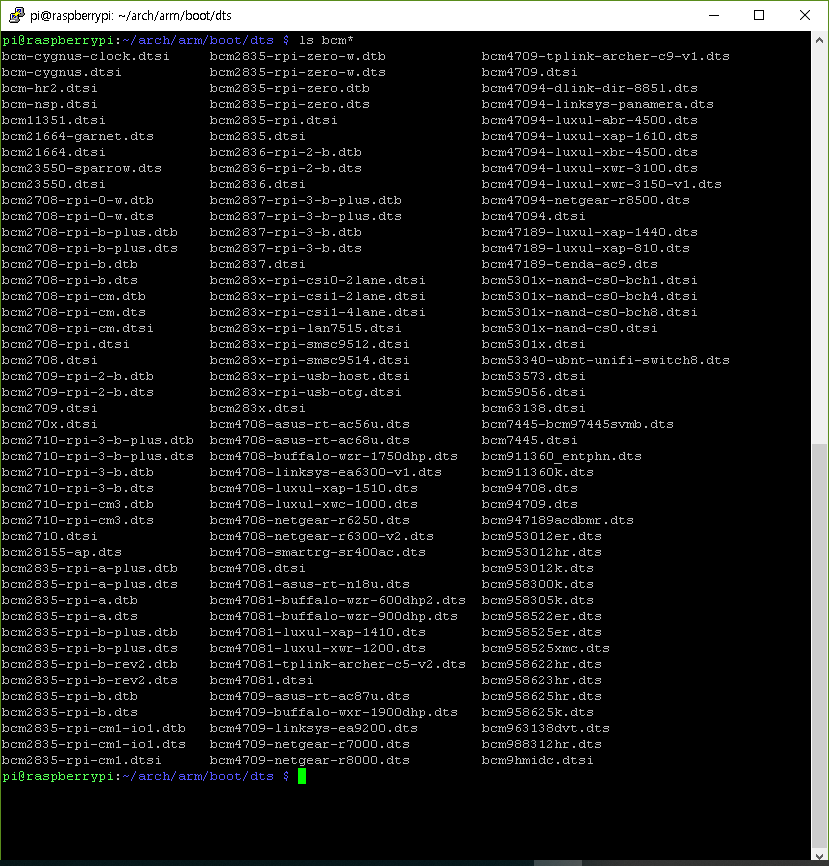This screenshot has height=866, width=829.
Task: Click file bcm-hr2.dtsi
Action: coord(50,88)
